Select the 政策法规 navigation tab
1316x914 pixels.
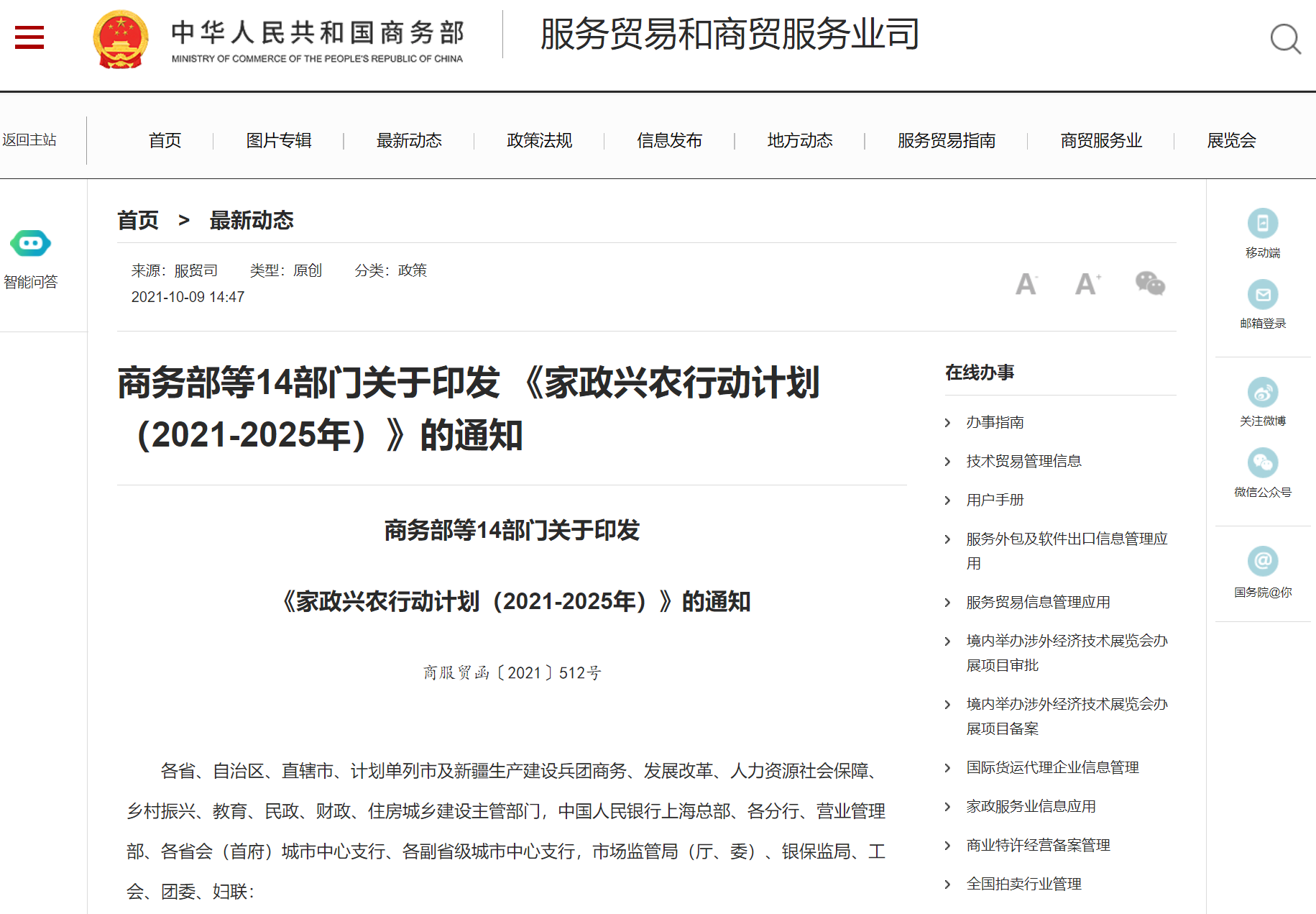coord(539,140)
